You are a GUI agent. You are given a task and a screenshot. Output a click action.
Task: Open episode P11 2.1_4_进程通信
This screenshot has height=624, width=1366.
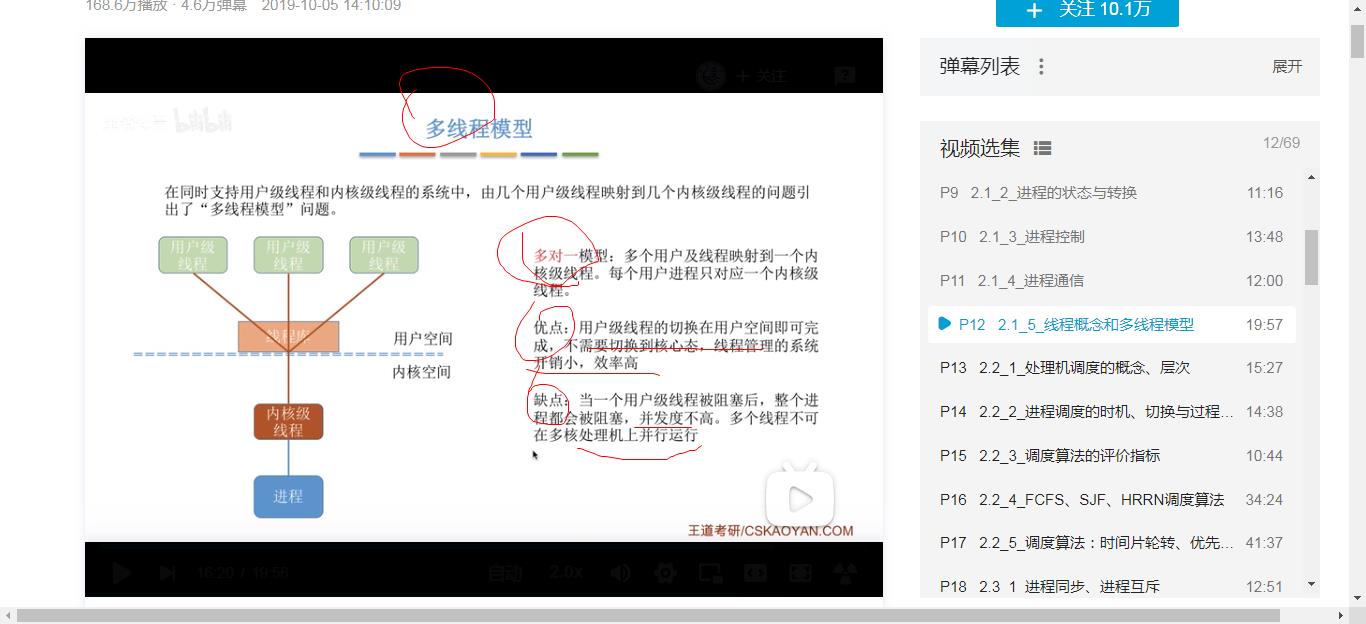(x=1112, y=281)
